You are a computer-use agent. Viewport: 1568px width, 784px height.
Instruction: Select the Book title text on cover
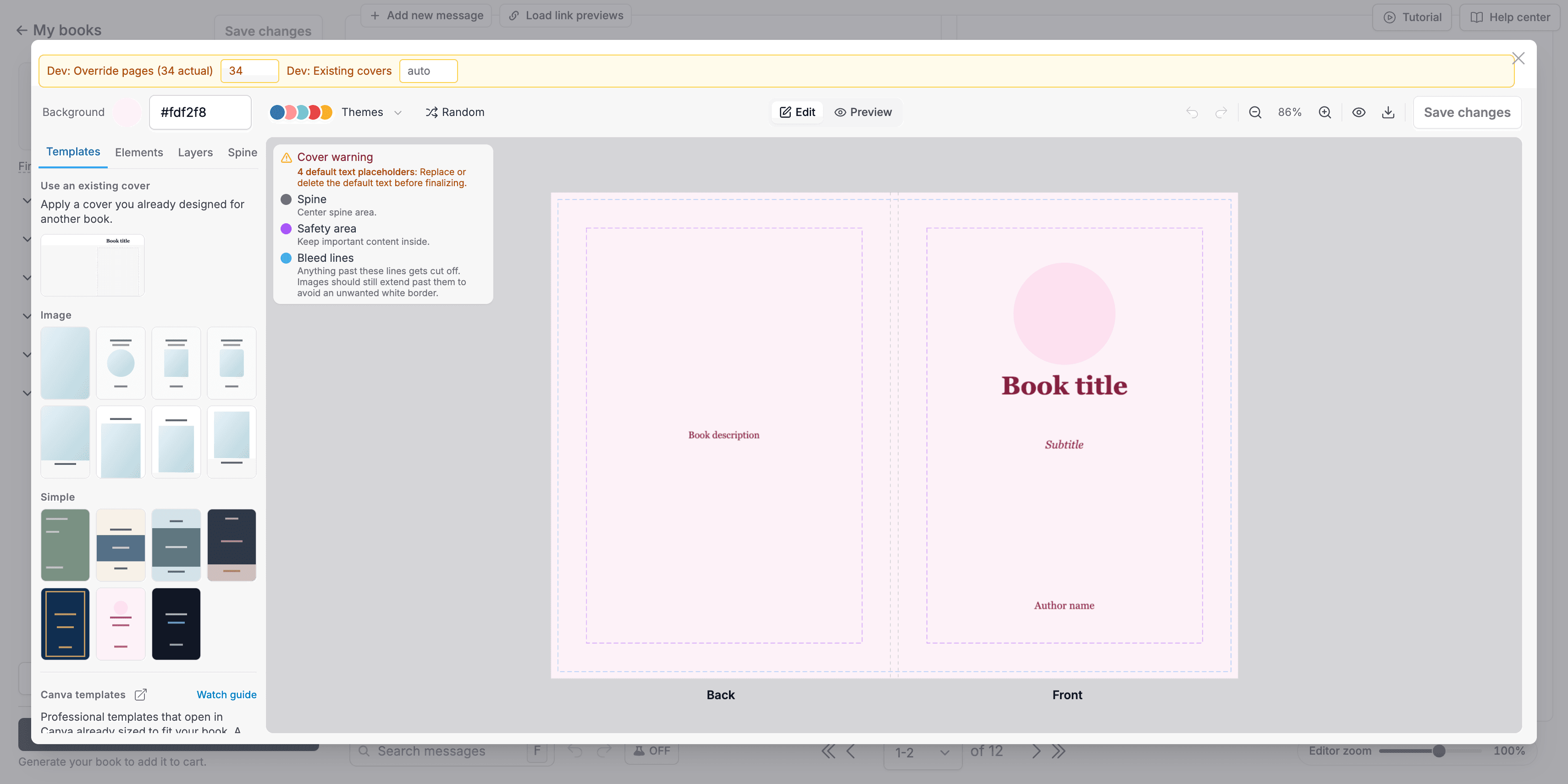coord(1064,385)
